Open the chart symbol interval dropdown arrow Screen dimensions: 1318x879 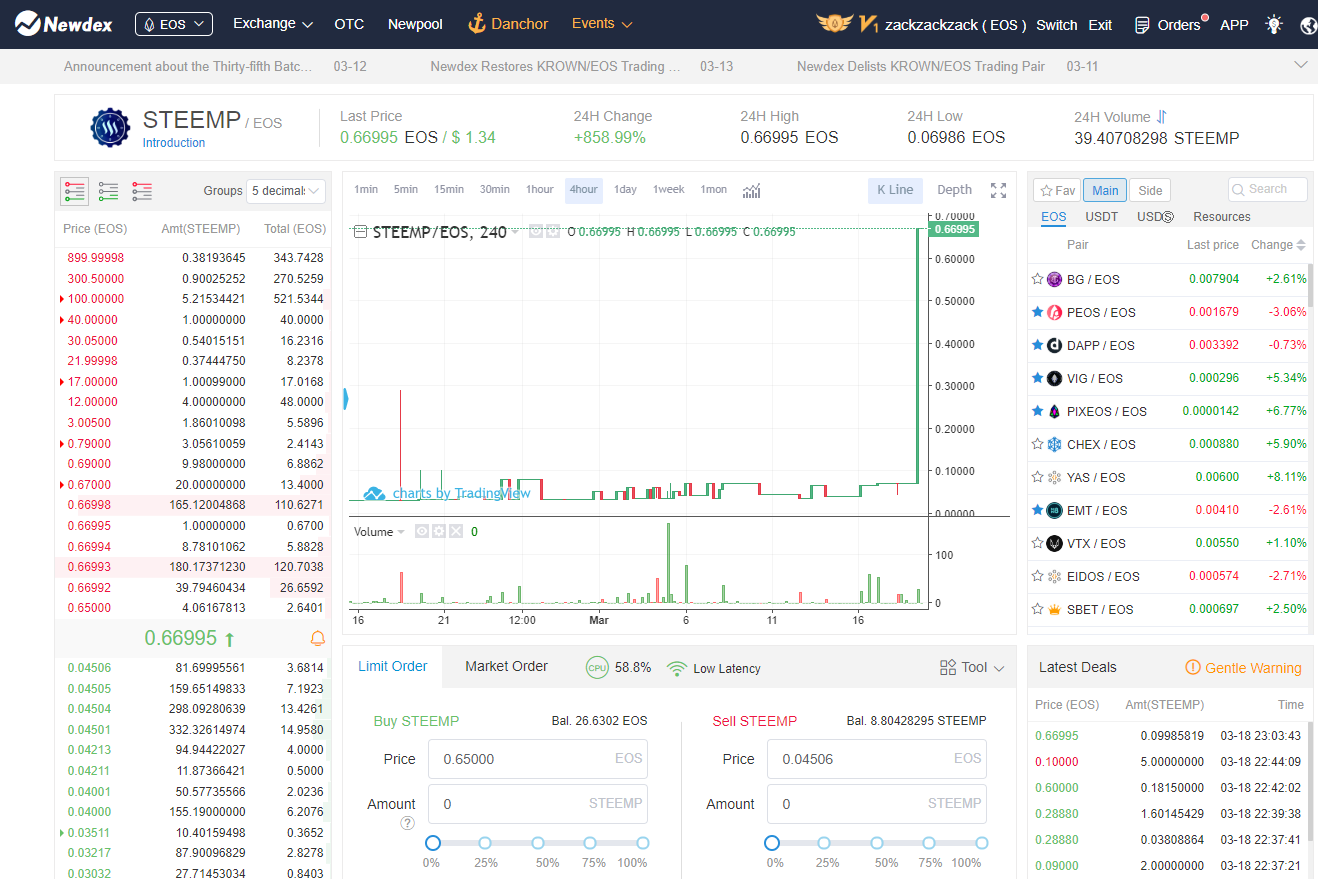click(x=515, y=232)
